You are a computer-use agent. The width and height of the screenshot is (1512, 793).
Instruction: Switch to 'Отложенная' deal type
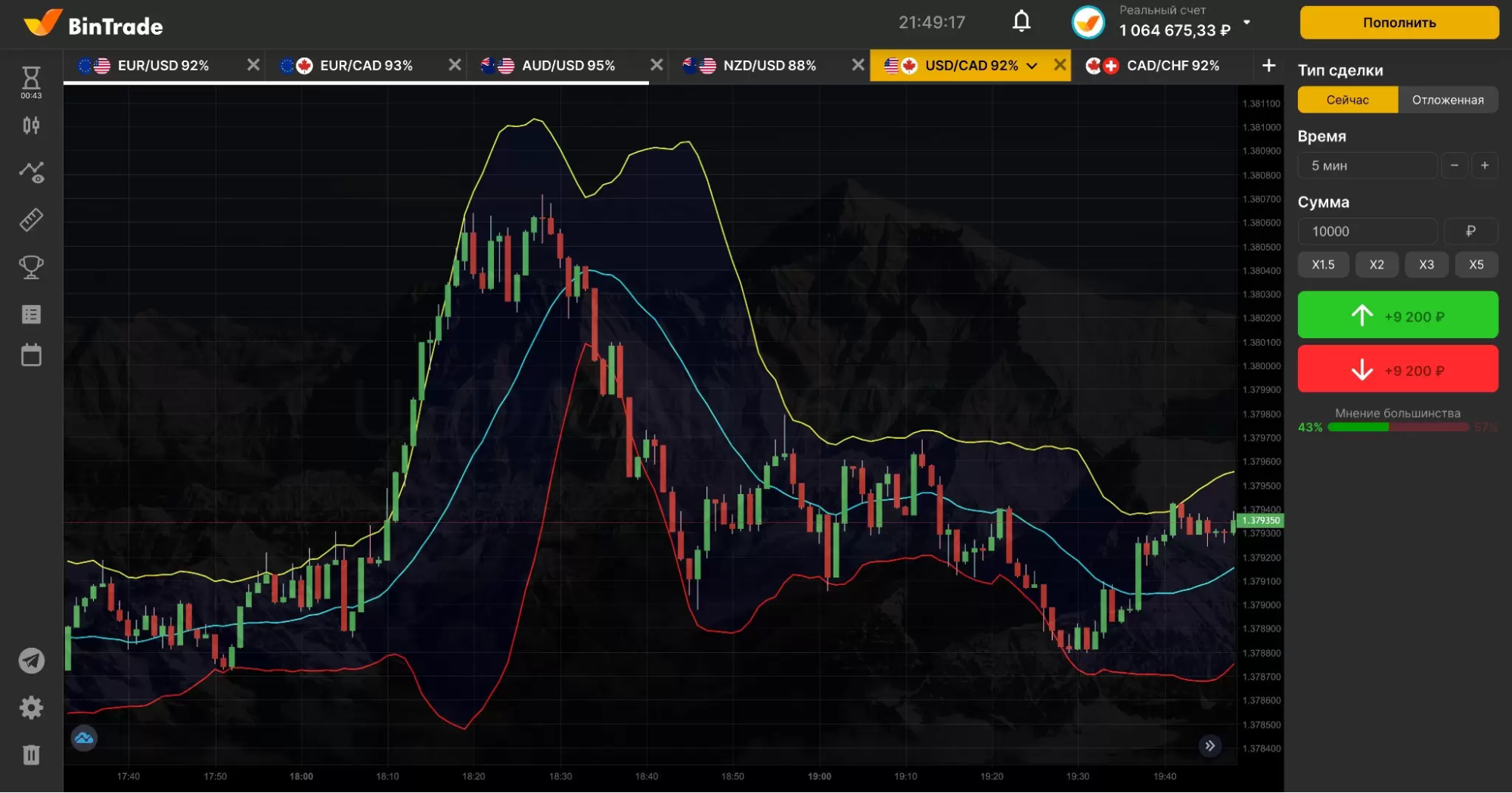(x=1447, y=100)
